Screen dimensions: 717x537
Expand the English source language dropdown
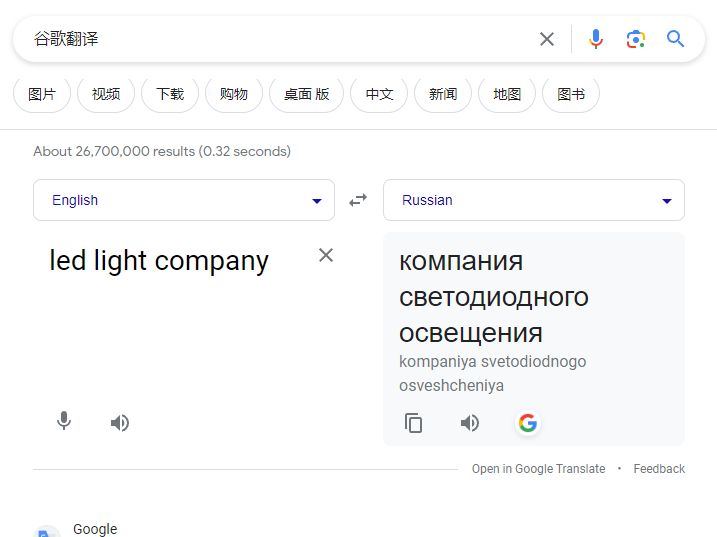click(184, 200)
